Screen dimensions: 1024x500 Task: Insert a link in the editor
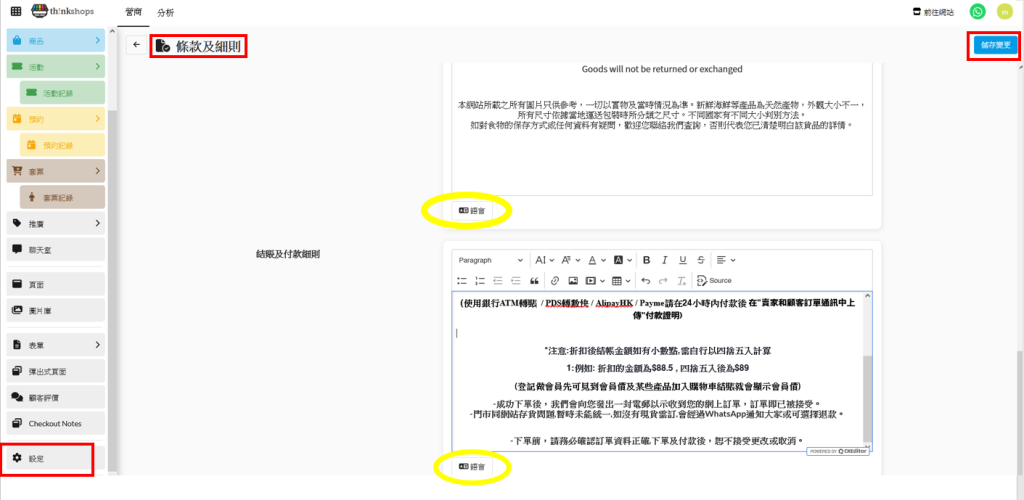click(x=554, y=280)
